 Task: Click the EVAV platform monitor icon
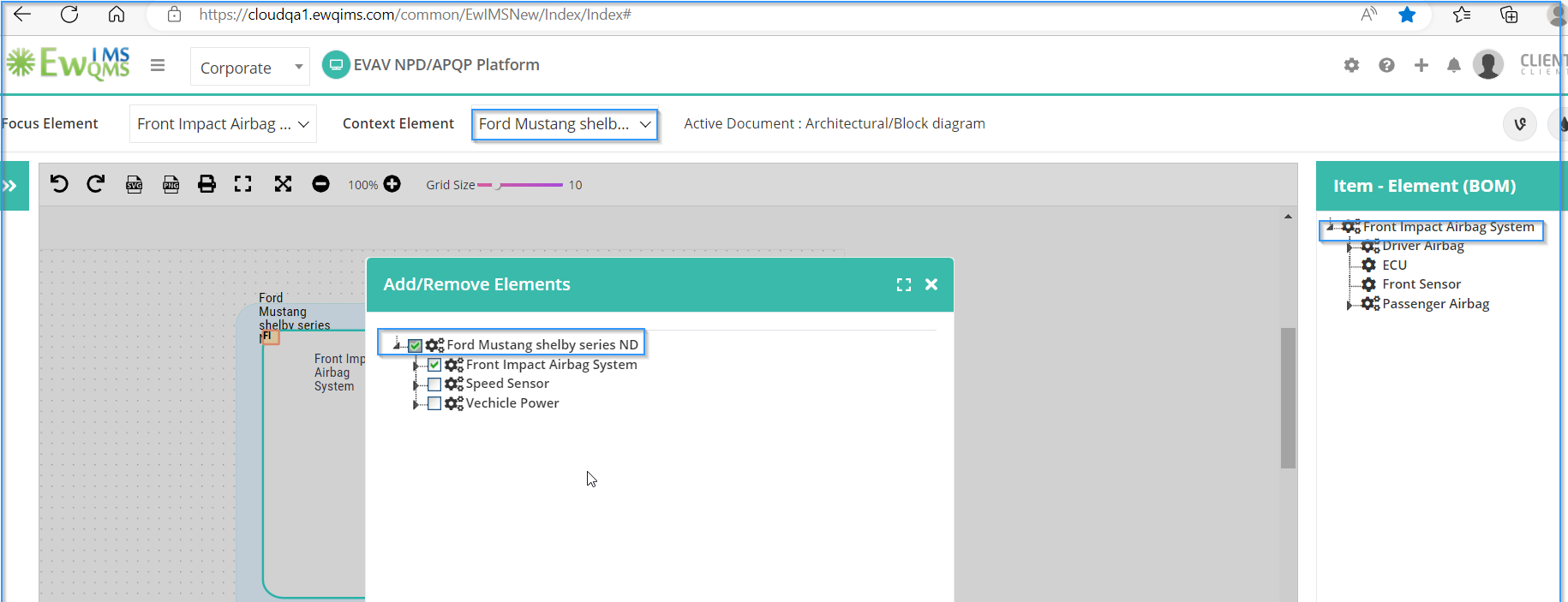coord(336,65)
